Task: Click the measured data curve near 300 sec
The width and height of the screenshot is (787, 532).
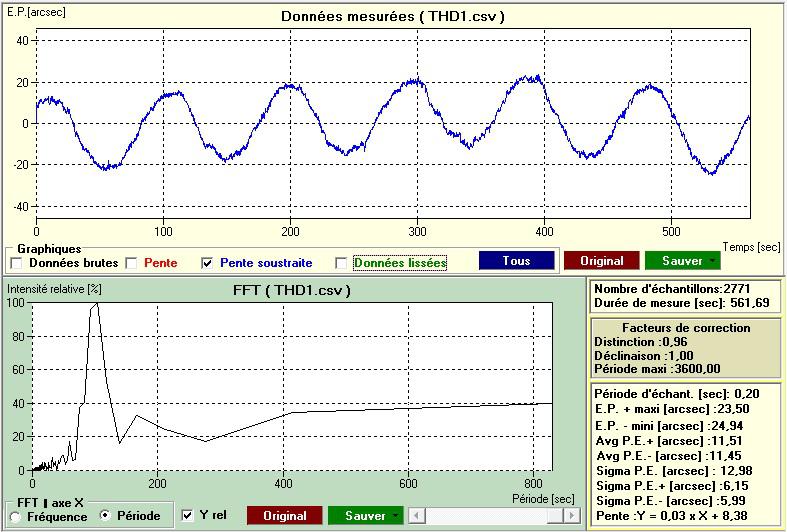Action: click(x=417, y=80)
